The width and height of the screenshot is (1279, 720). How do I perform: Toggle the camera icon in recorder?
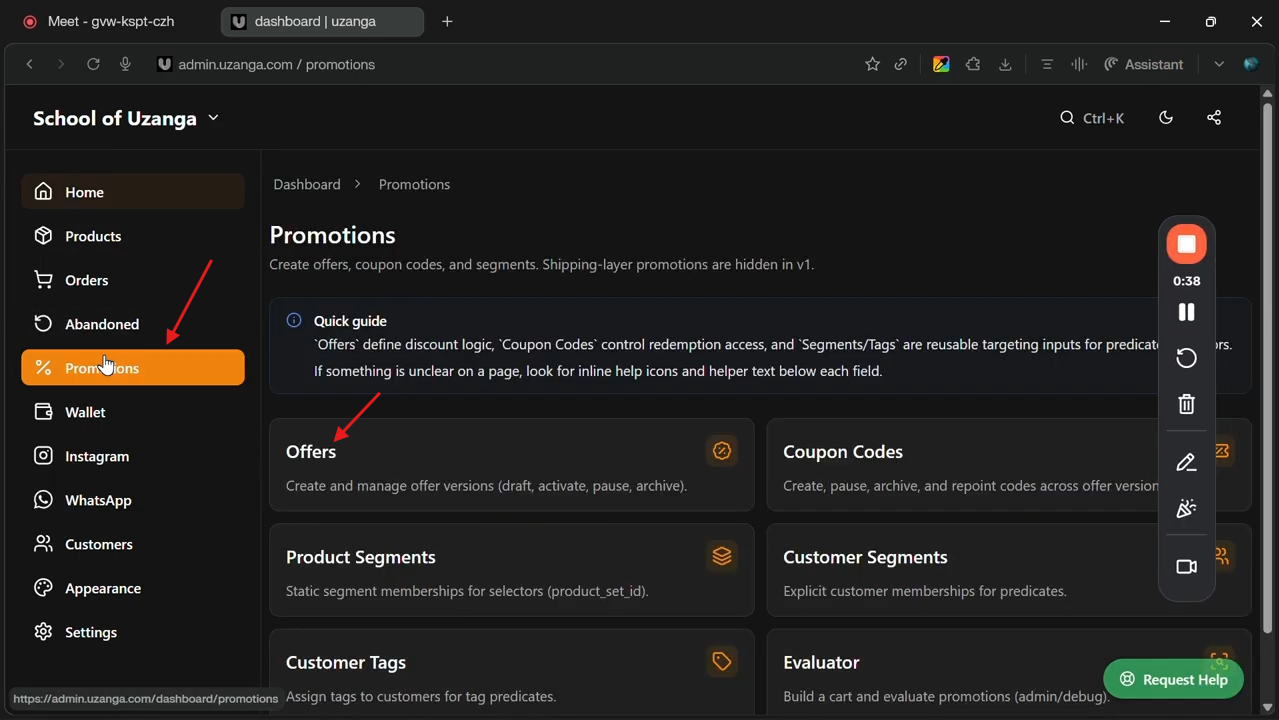click(x=1187, y=567)
